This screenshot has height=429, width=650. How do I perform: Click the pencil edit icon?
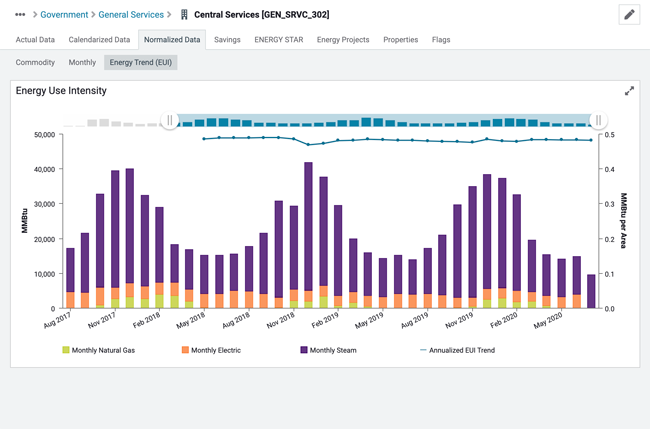coord(629,15)
